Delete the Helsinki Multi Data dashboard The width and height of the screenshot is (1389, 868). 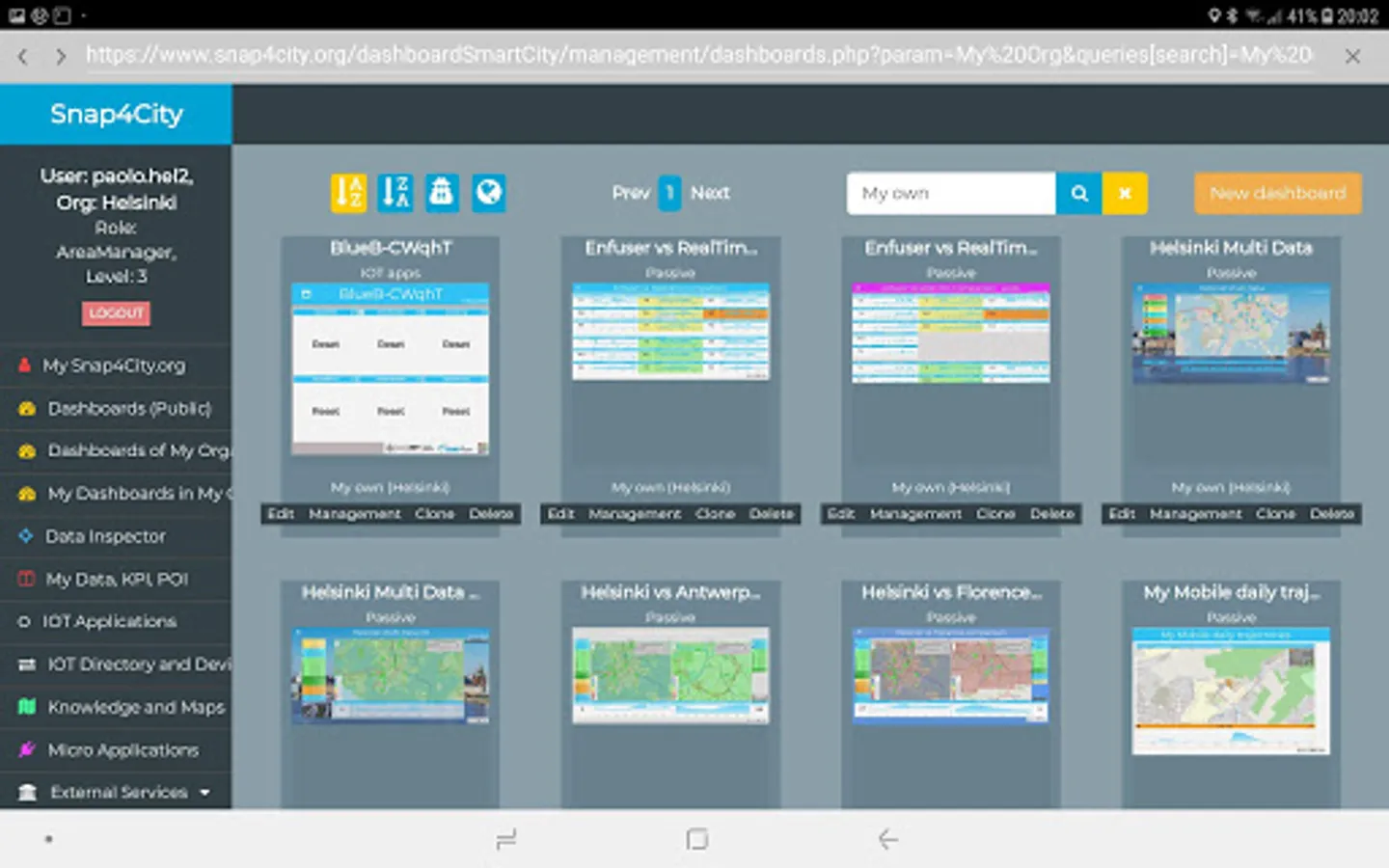click(1332, 514)
